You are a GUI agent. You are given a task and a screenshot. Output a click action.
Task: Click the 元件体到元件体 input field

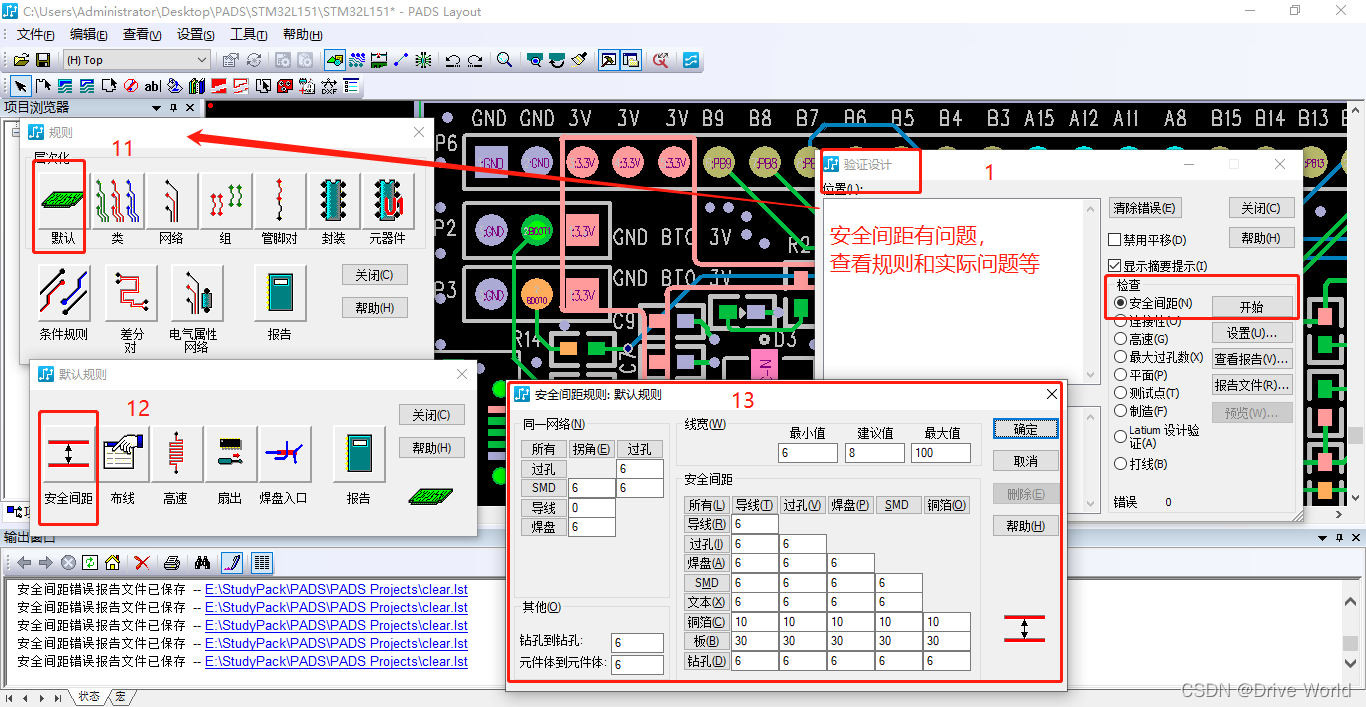tap(638, 664)
